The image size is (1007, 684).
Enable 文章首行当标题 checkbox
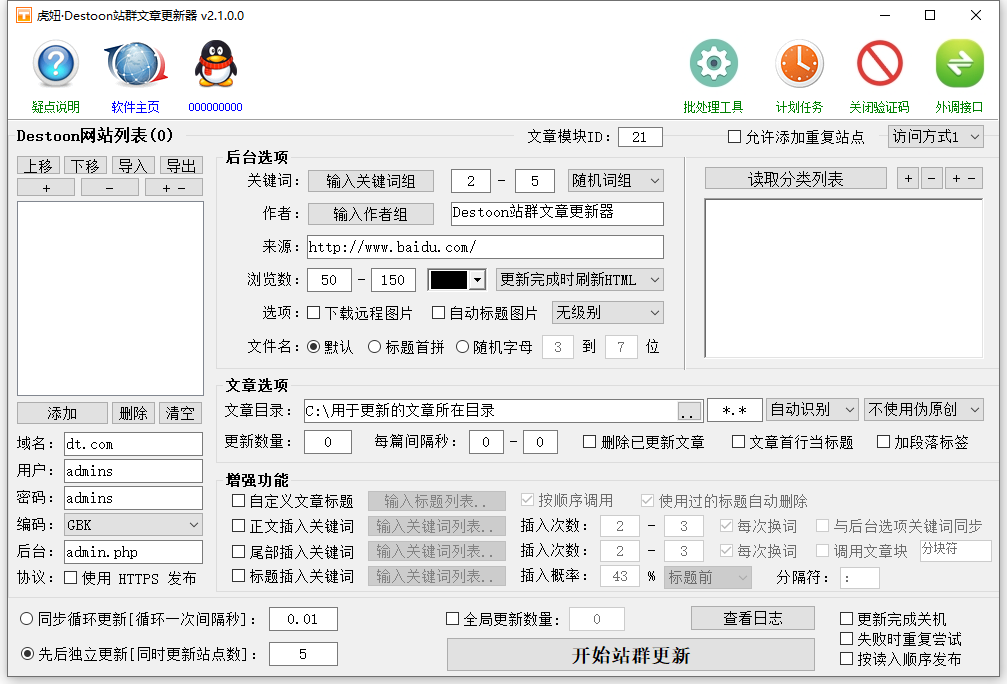coord(738,442)
